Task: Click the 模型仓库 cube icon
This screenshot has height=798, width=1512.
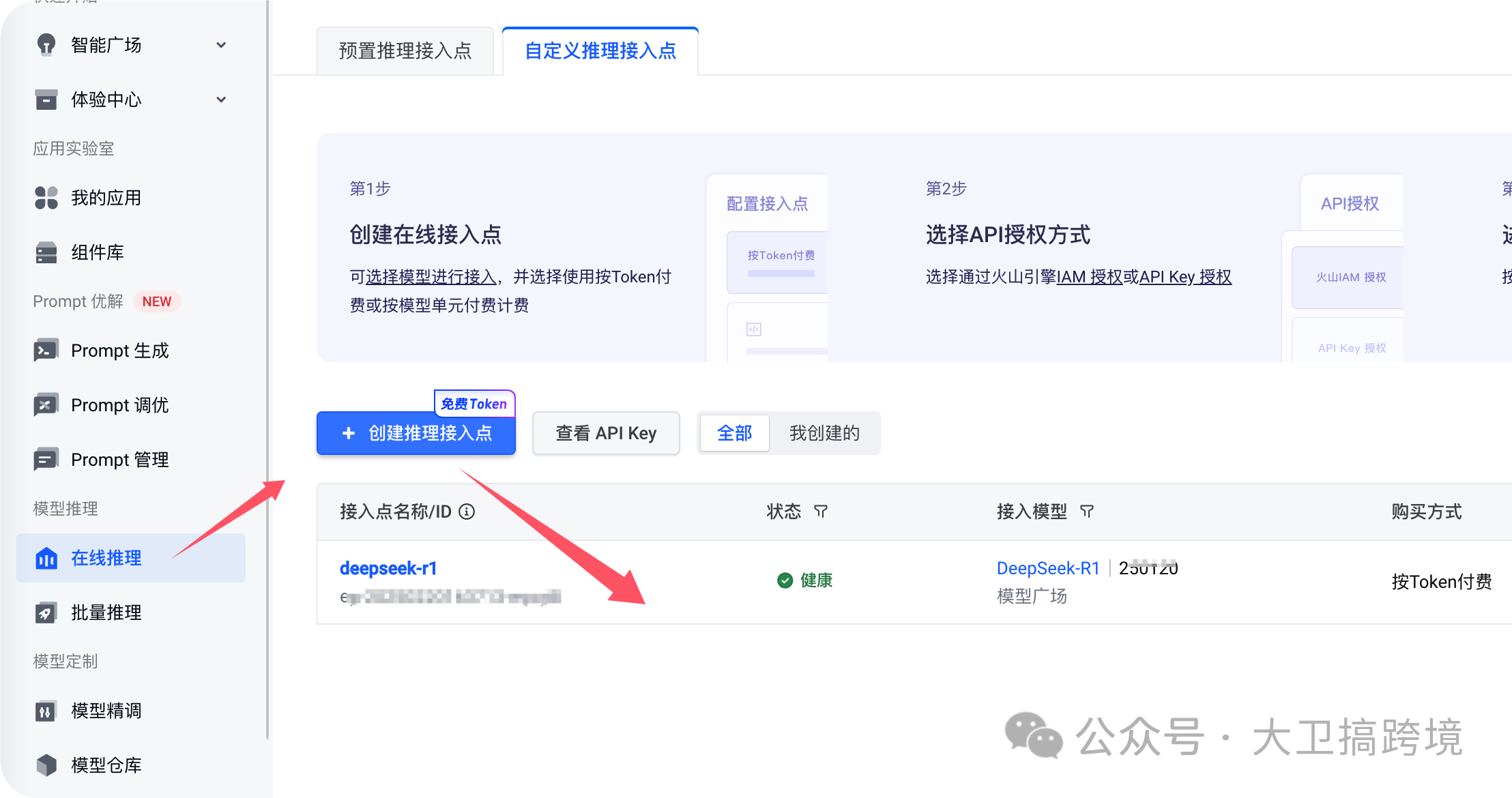Action: tap(46, 765)
